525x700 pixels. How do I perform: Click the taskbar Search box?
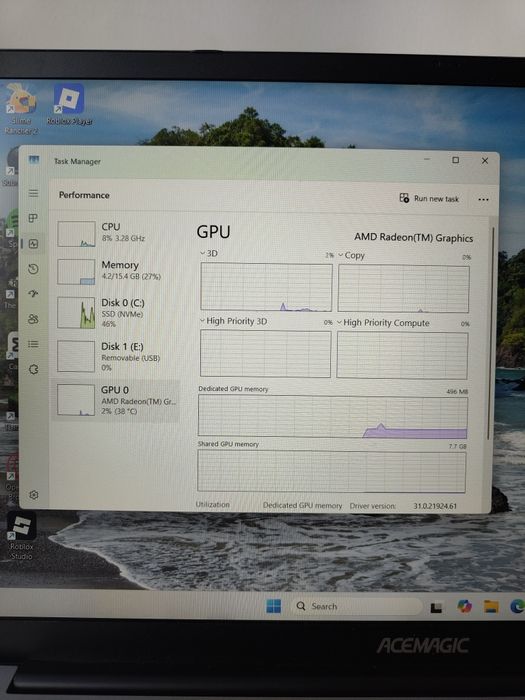coord(357,606)
